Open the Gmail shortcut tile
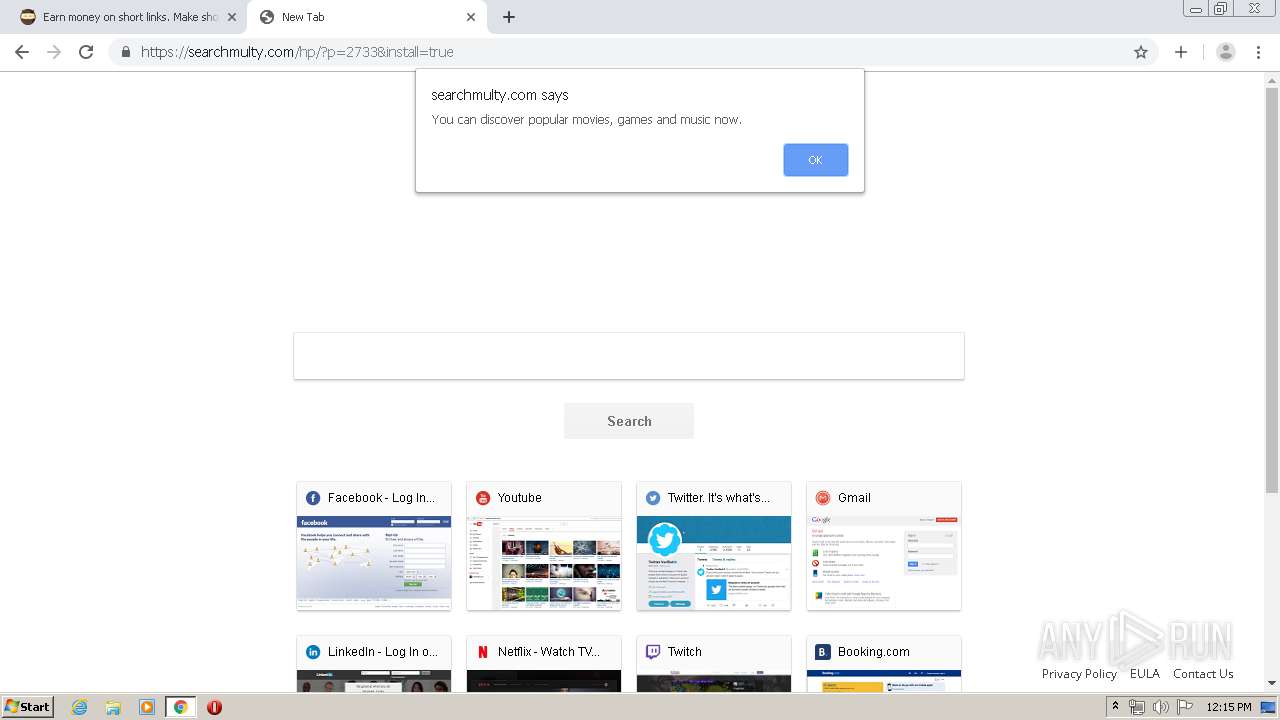 [884, 546]
